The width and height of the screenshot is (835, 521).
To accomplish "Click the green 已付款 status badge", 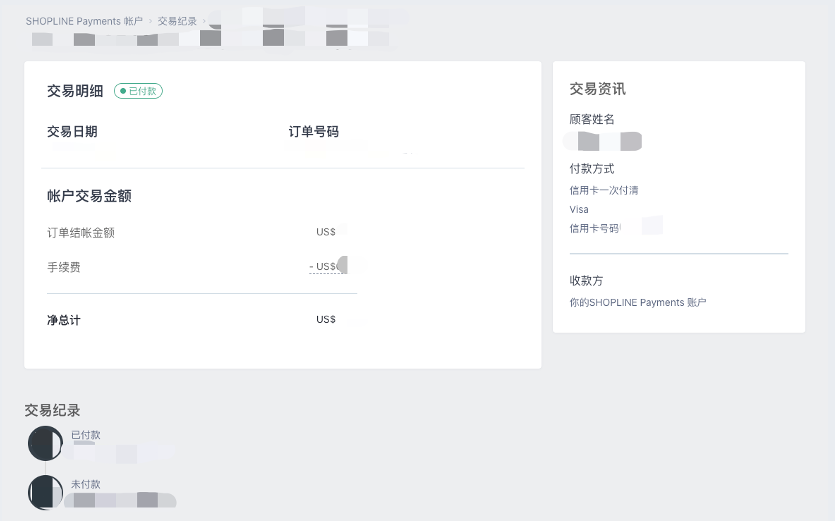I will click(x=138, y=91).
